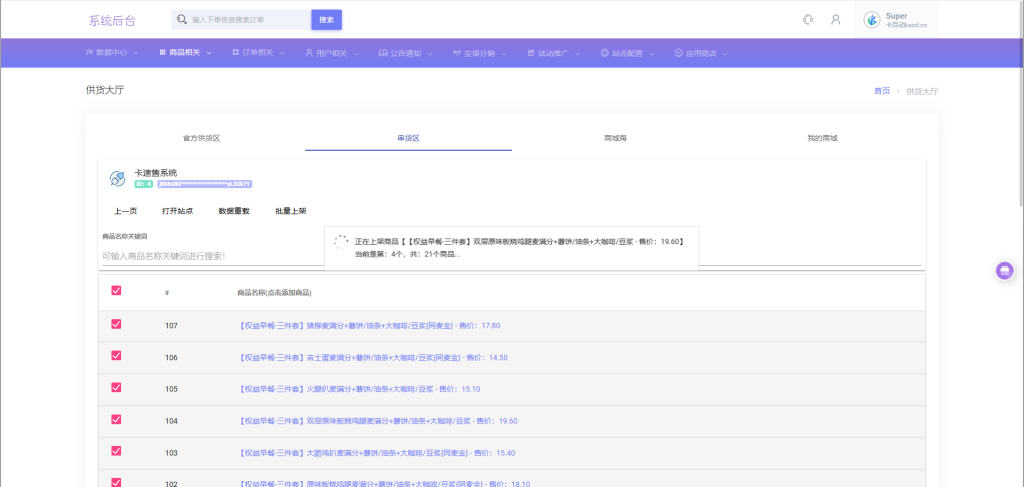1024x487 pixels.
Task: Select the 串货区 tab
Action: click(408, 138)
